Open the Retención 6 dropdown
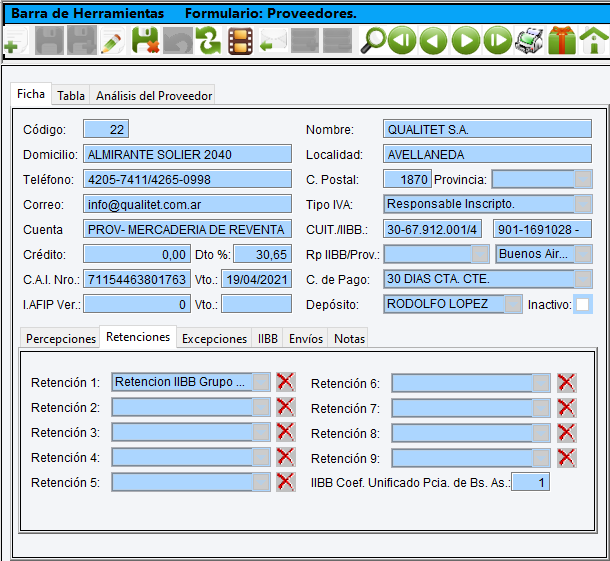Screen dimensions: 610x561 (541, 383)
